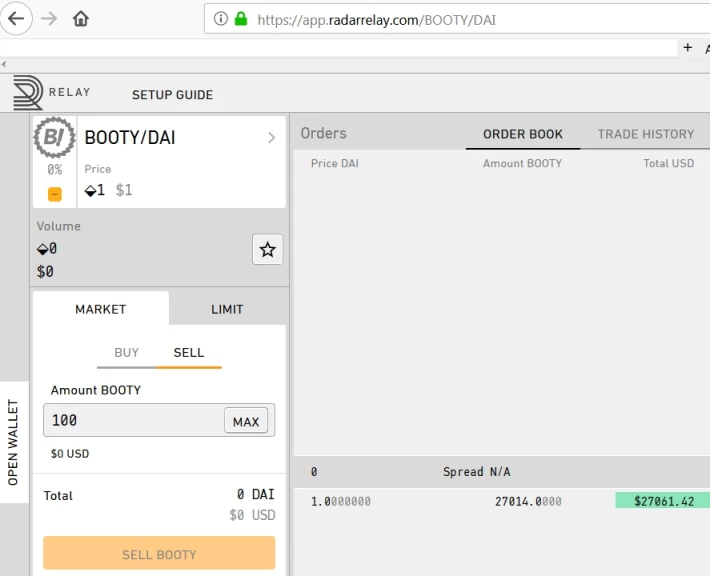Click the MAX amount button
Screen dimensions: 710x576
tap(246, 421)
